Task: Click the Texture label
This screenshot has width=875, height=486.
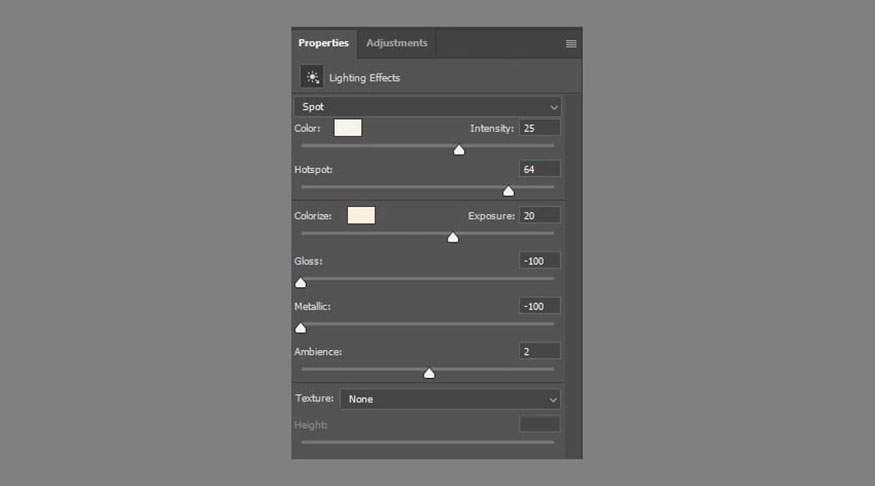Action: pos(314,398)
